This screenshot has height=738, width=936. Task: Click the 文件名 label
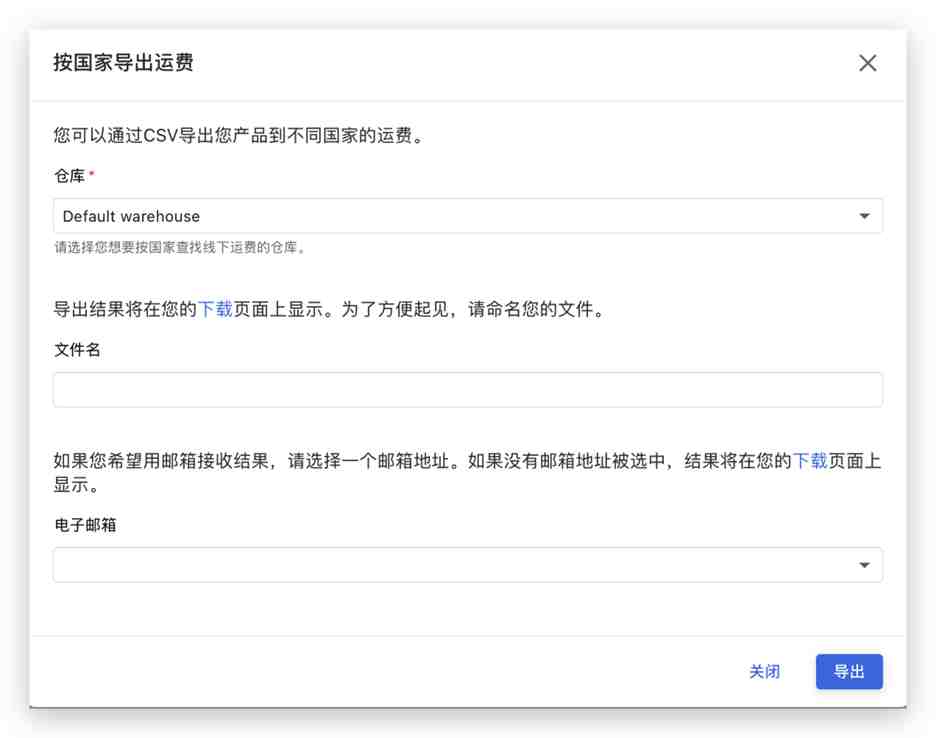[x=77, y=350]
